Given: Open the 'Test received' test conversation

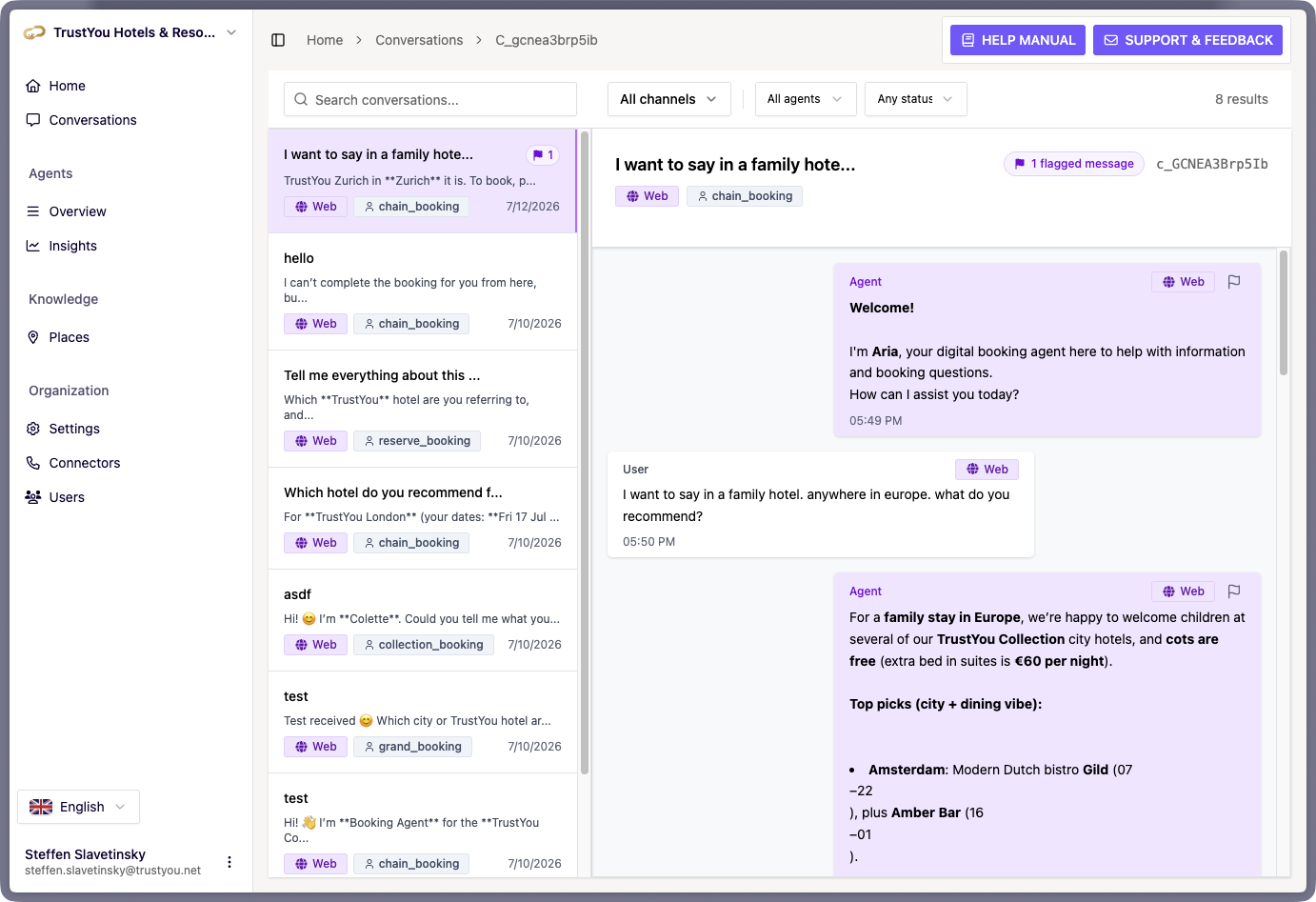Looking at the screenshot, I should coord(423,722).
